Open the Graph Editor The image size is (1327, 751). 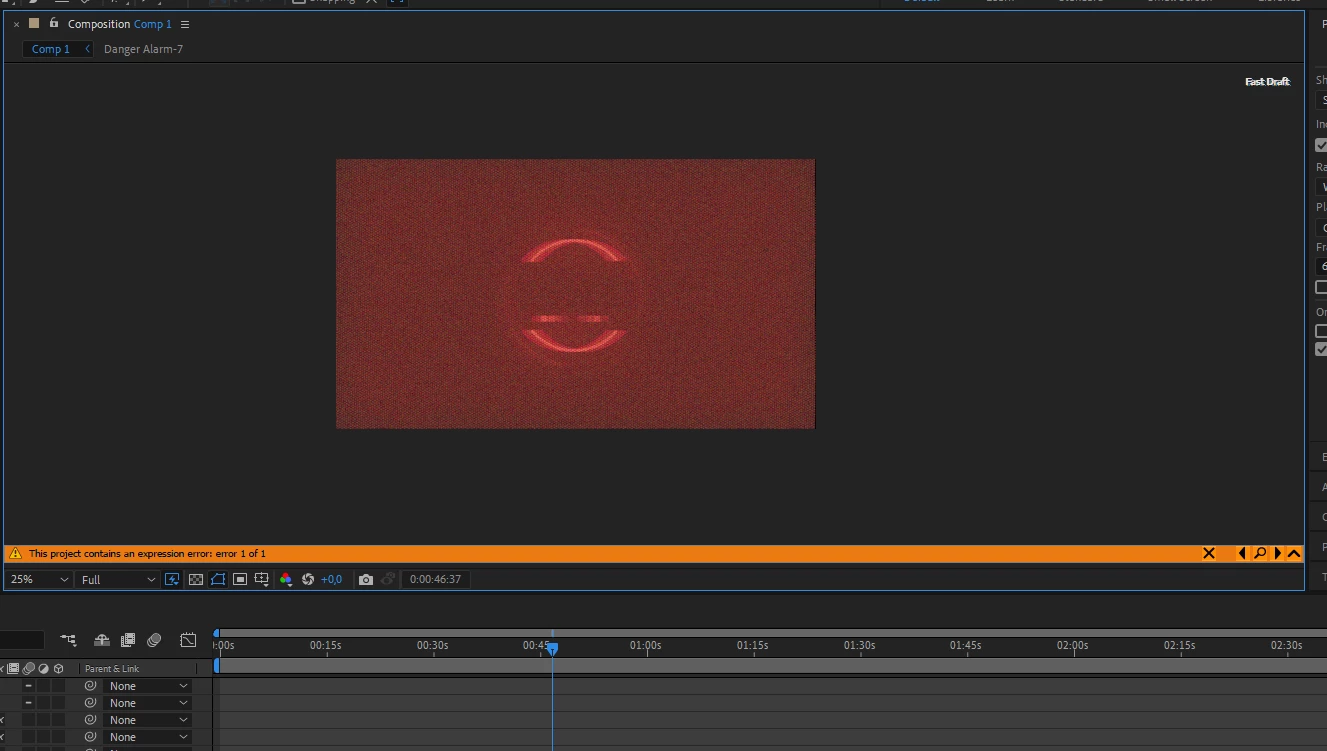click(188, 640)
